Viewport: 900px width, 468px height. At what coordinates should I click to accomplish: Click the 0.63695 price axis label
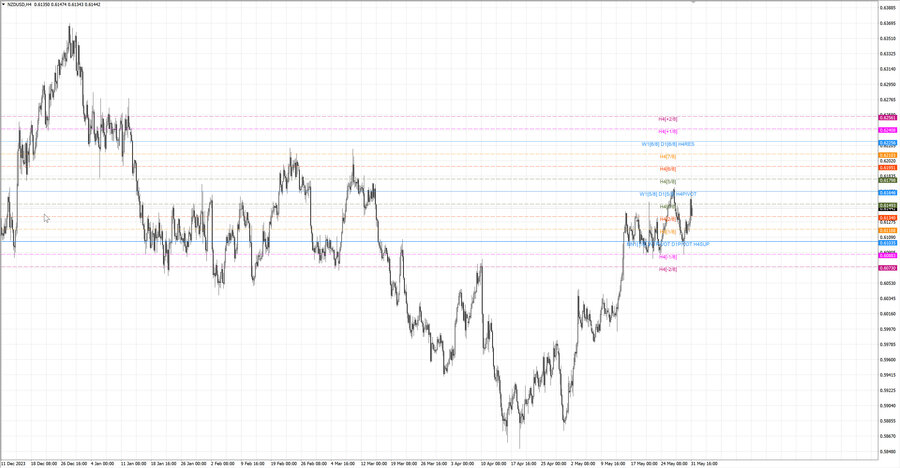[888, 24]
